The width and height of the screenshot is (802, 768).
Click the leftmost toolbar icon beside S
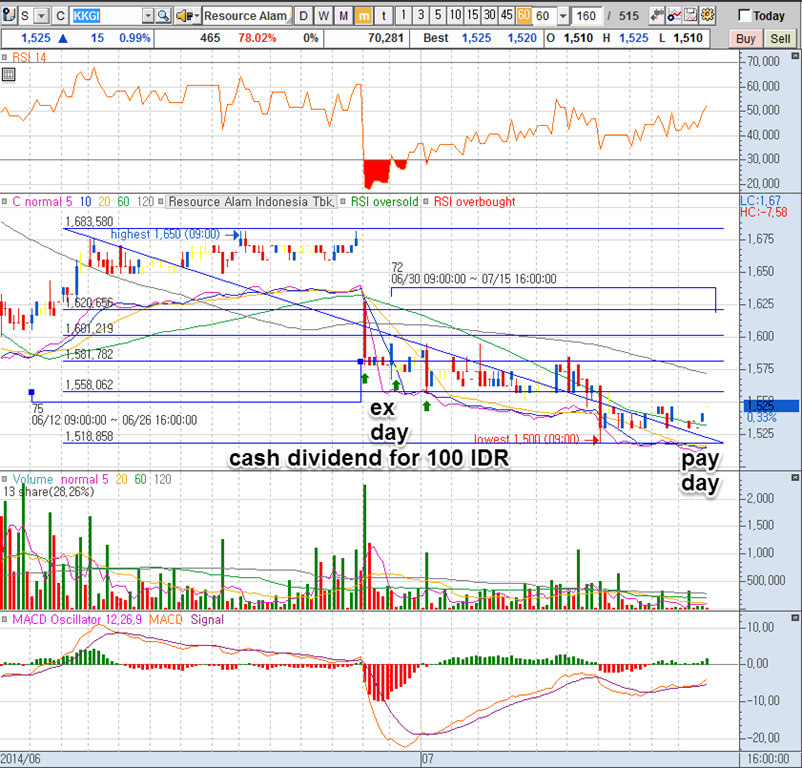pyautogui.click(x=9, y=16)
